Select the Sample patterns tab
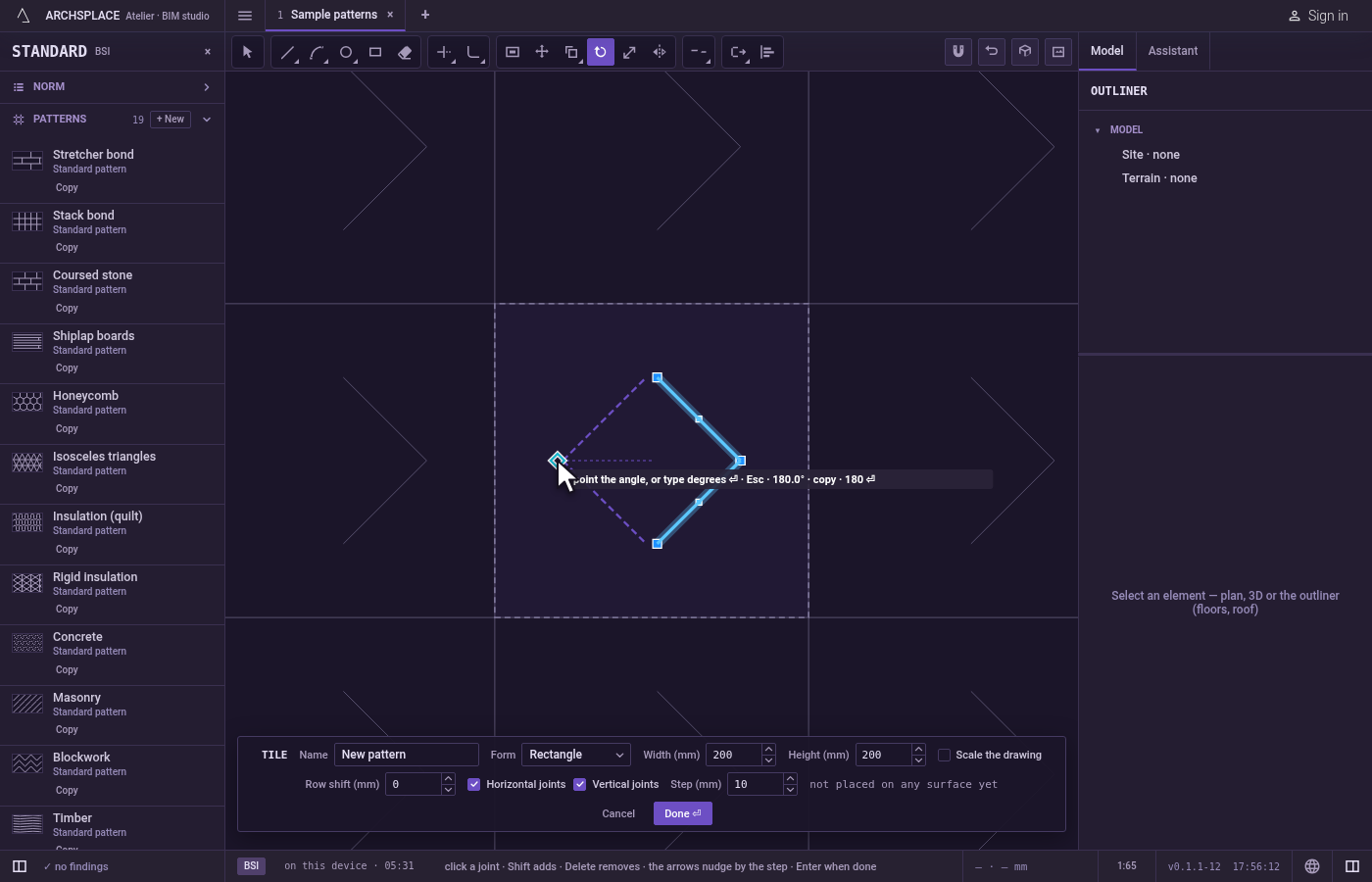 (x=333, y=15)
